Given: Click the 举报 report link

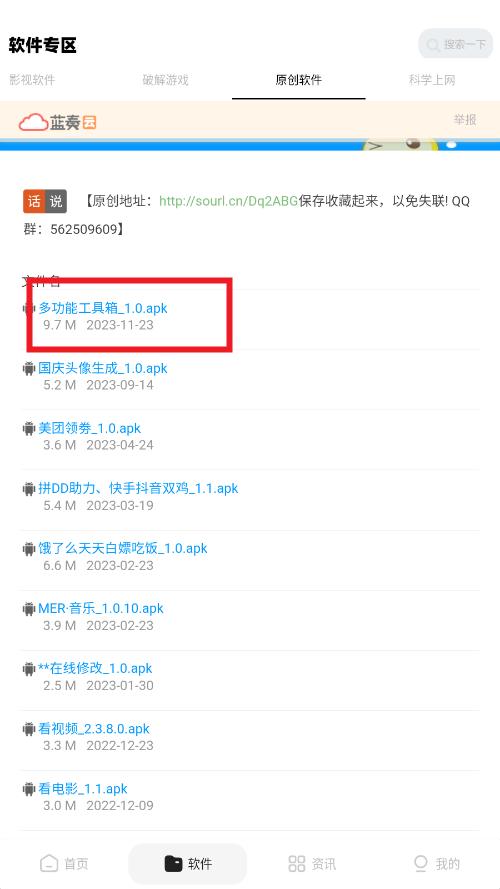Looking at the screenshot, I should [x=465, y=120].
